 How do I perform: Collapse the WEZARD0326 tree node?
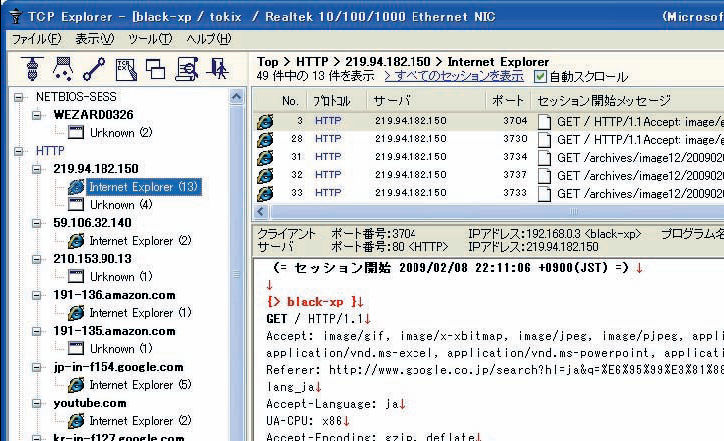[x=36, y=115]
